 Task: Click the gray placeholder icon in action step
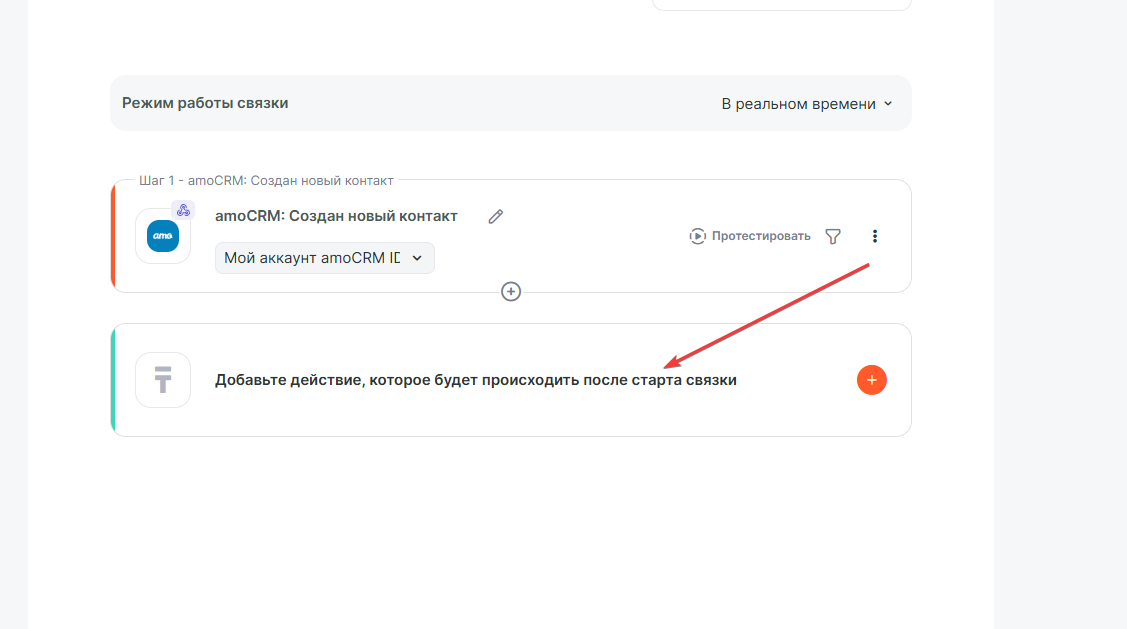click(162, 380)
